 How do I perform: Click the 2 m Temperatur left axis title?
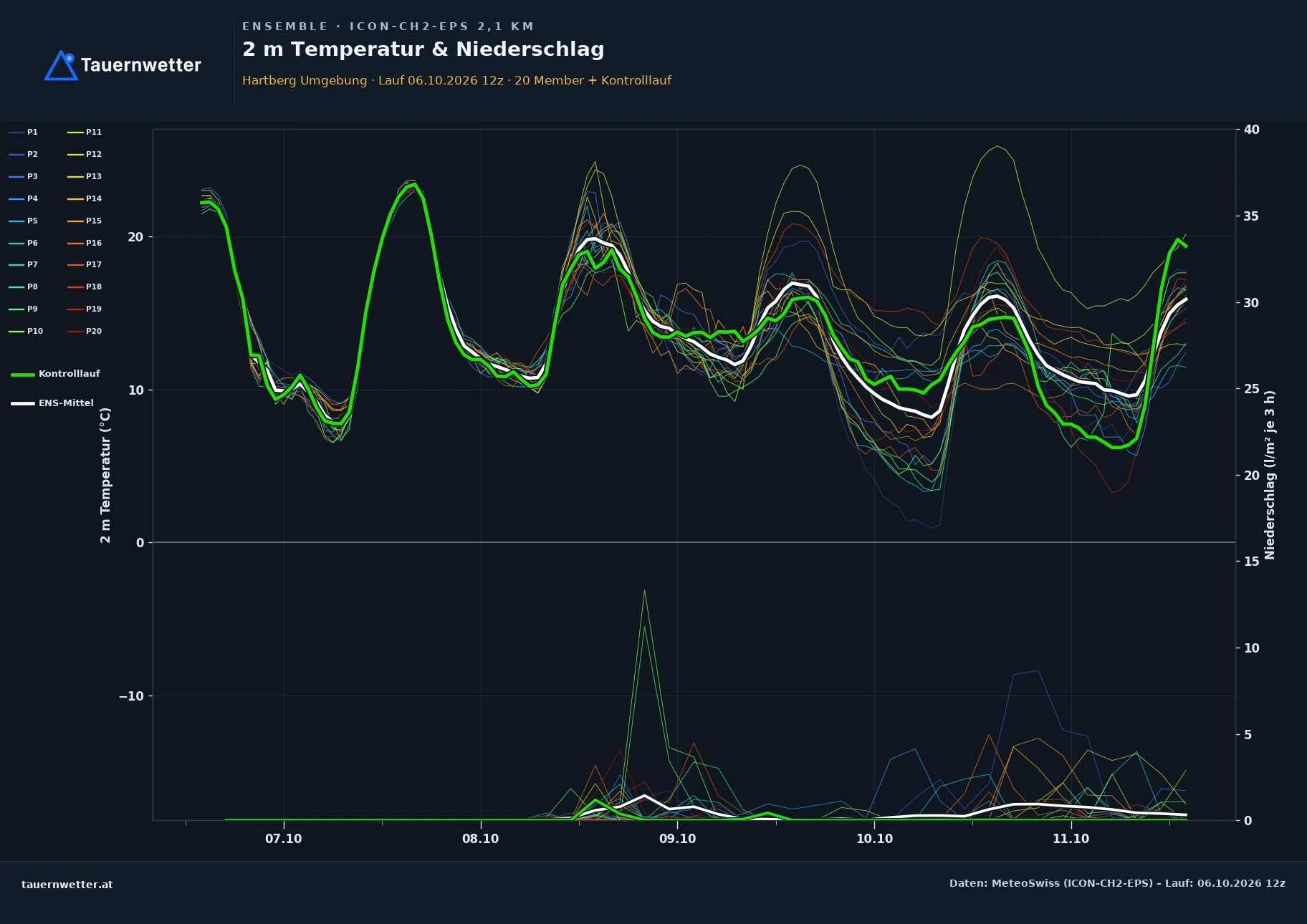tap(105, 476)
